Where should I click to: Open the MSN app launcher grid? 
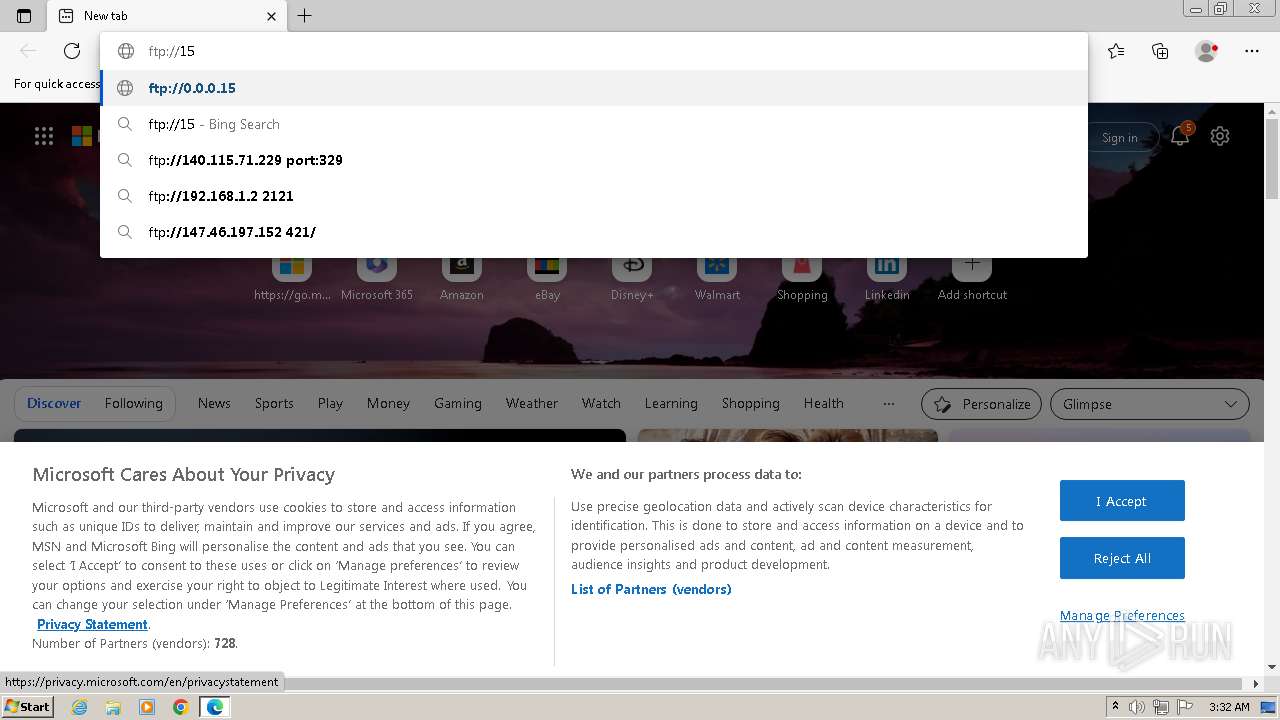(x=44, y=137)
